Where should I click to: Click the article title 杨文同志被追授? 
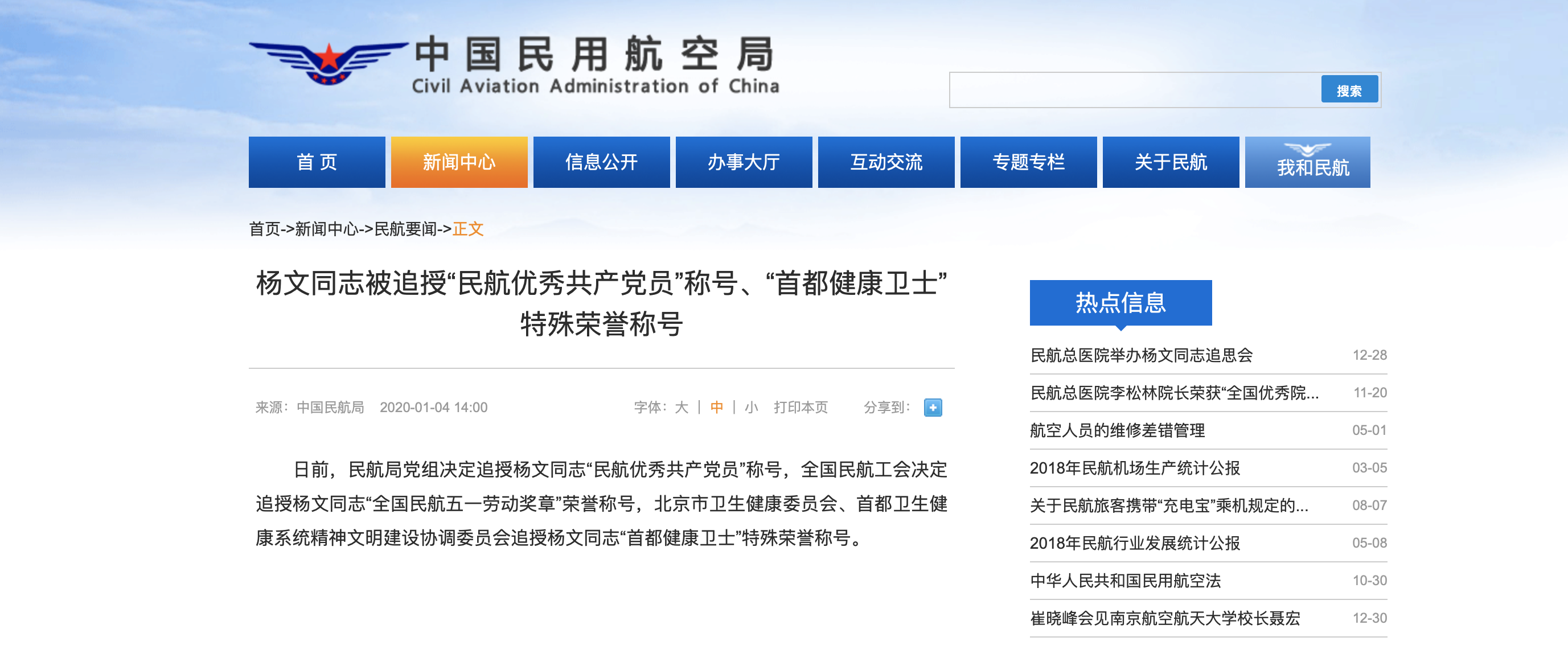coord(601,303)
